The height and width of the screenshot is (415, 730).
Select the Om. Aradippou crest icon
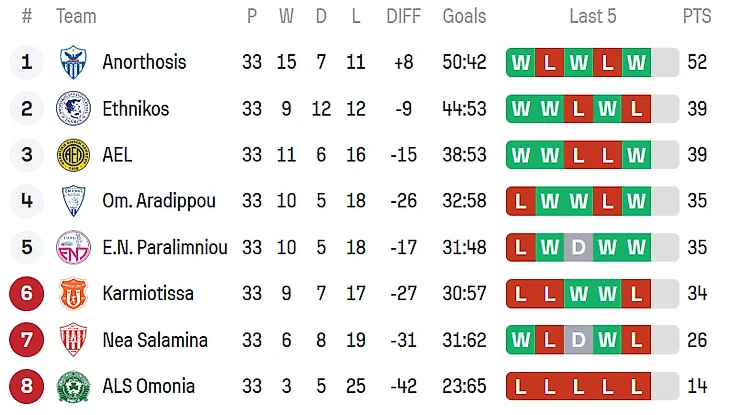74,201
